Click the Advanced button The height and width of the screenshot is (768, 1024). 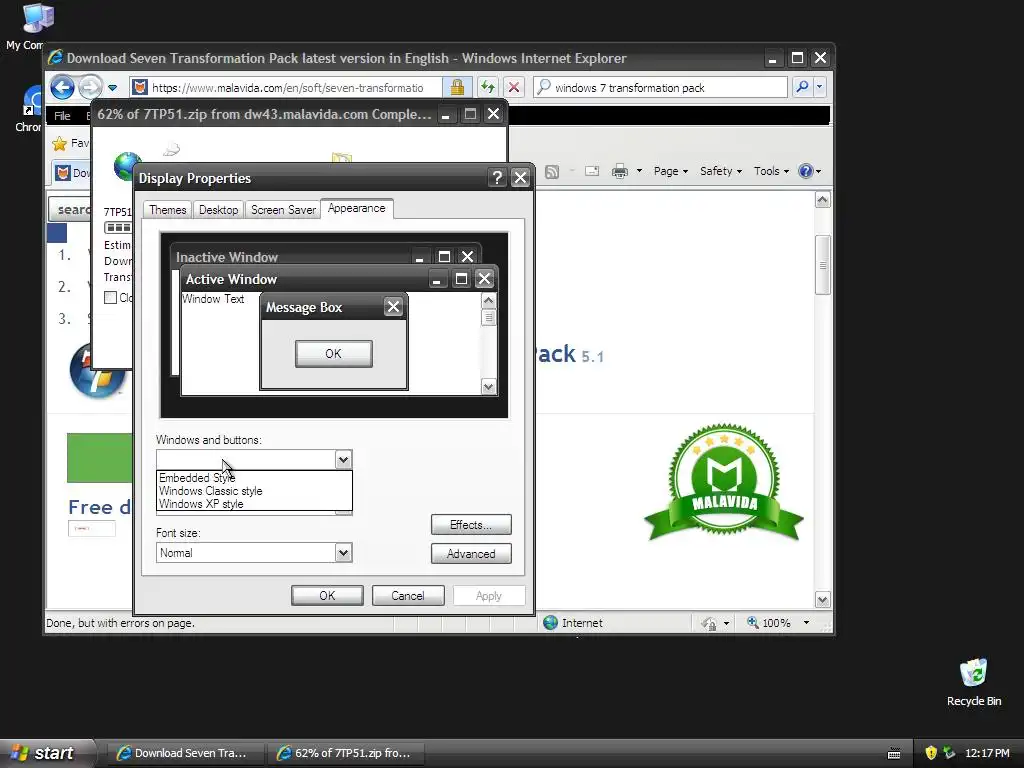(x=471, y=554)
